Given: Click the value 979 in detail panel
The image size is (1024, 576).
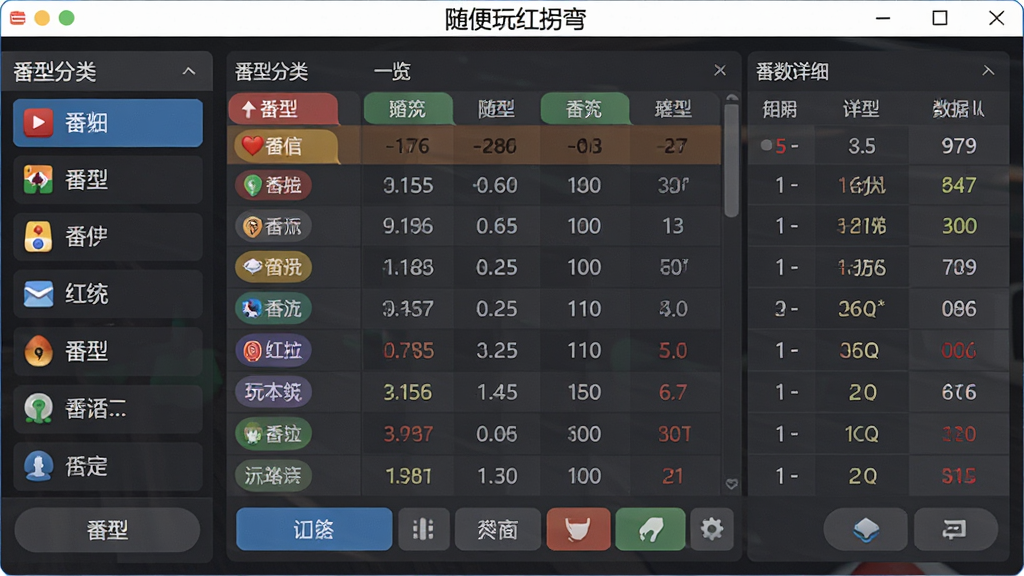Looking at the screenshot, I should [959, 146].
